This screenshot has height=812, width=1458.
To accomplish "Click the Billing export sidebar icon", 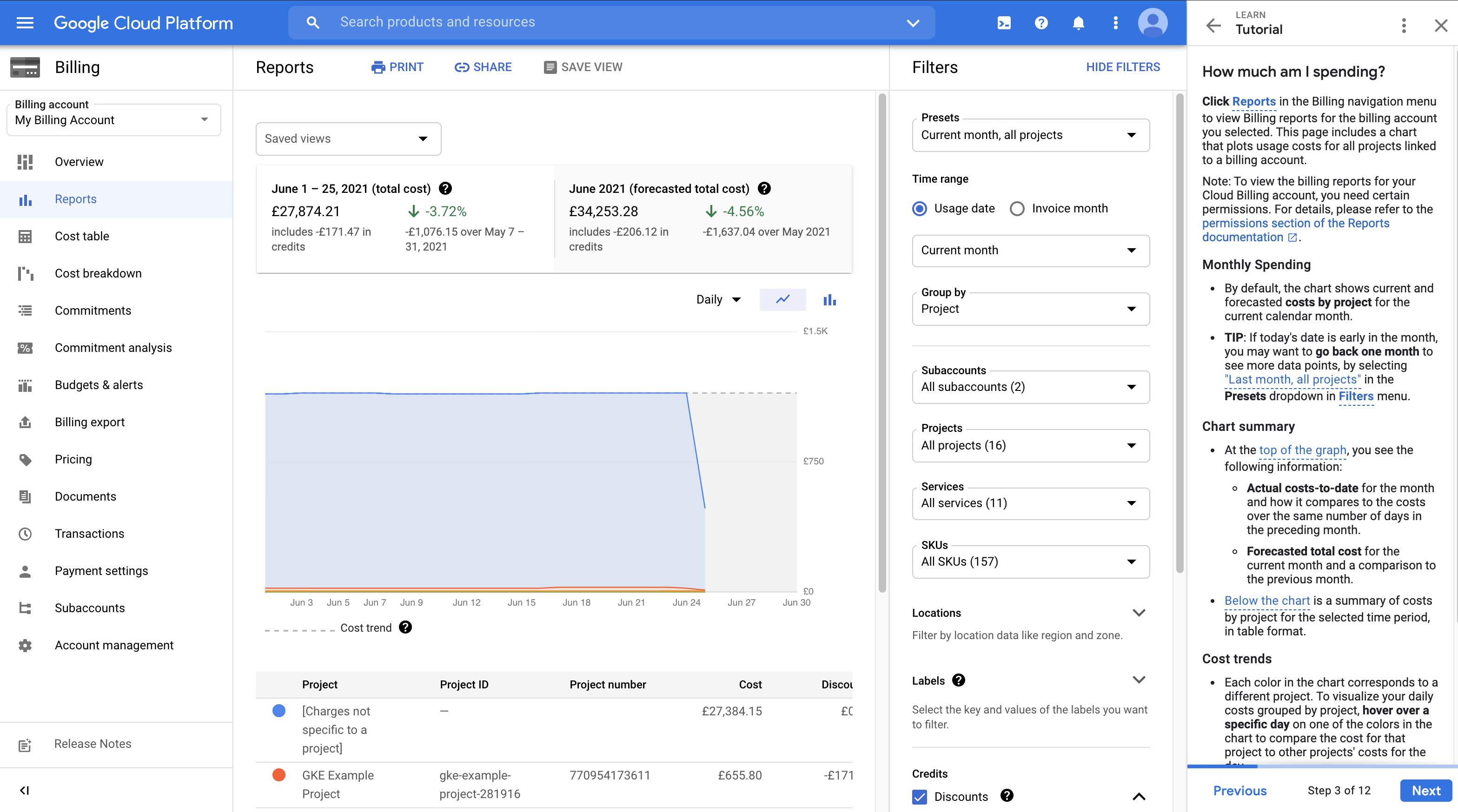I will [x=25, y=421].
